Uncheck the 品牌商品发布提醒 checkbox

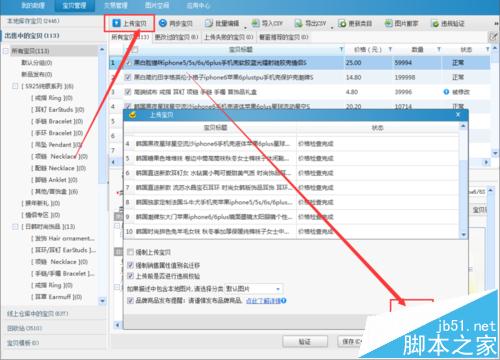point(130,300)
